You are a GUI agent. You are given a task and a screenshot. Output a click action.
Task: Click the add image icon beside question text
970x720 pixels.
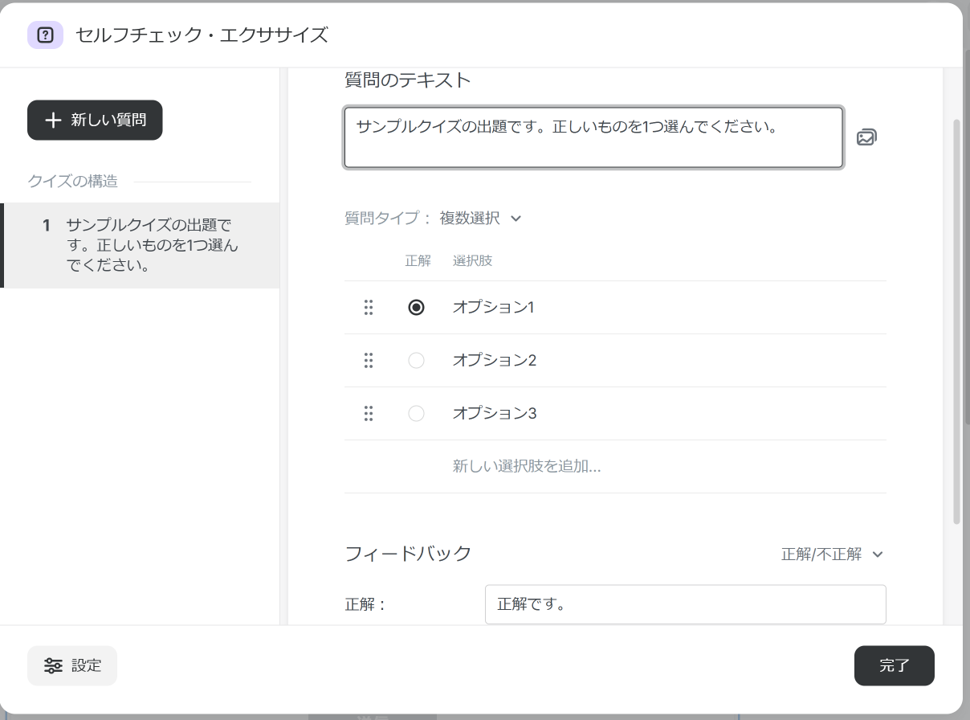[866, 137]
